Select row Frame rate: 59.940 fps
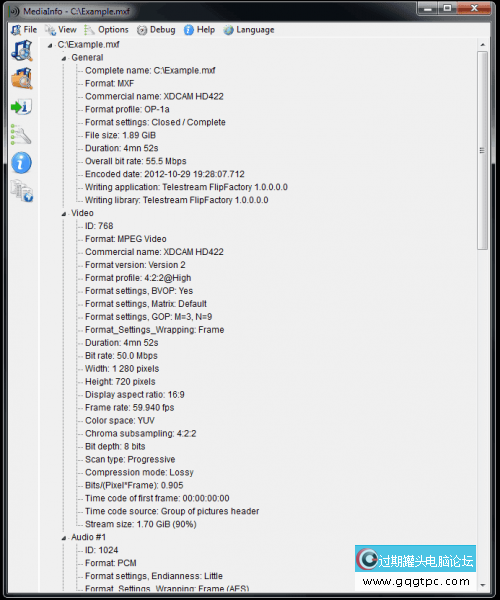 point(130,408)
